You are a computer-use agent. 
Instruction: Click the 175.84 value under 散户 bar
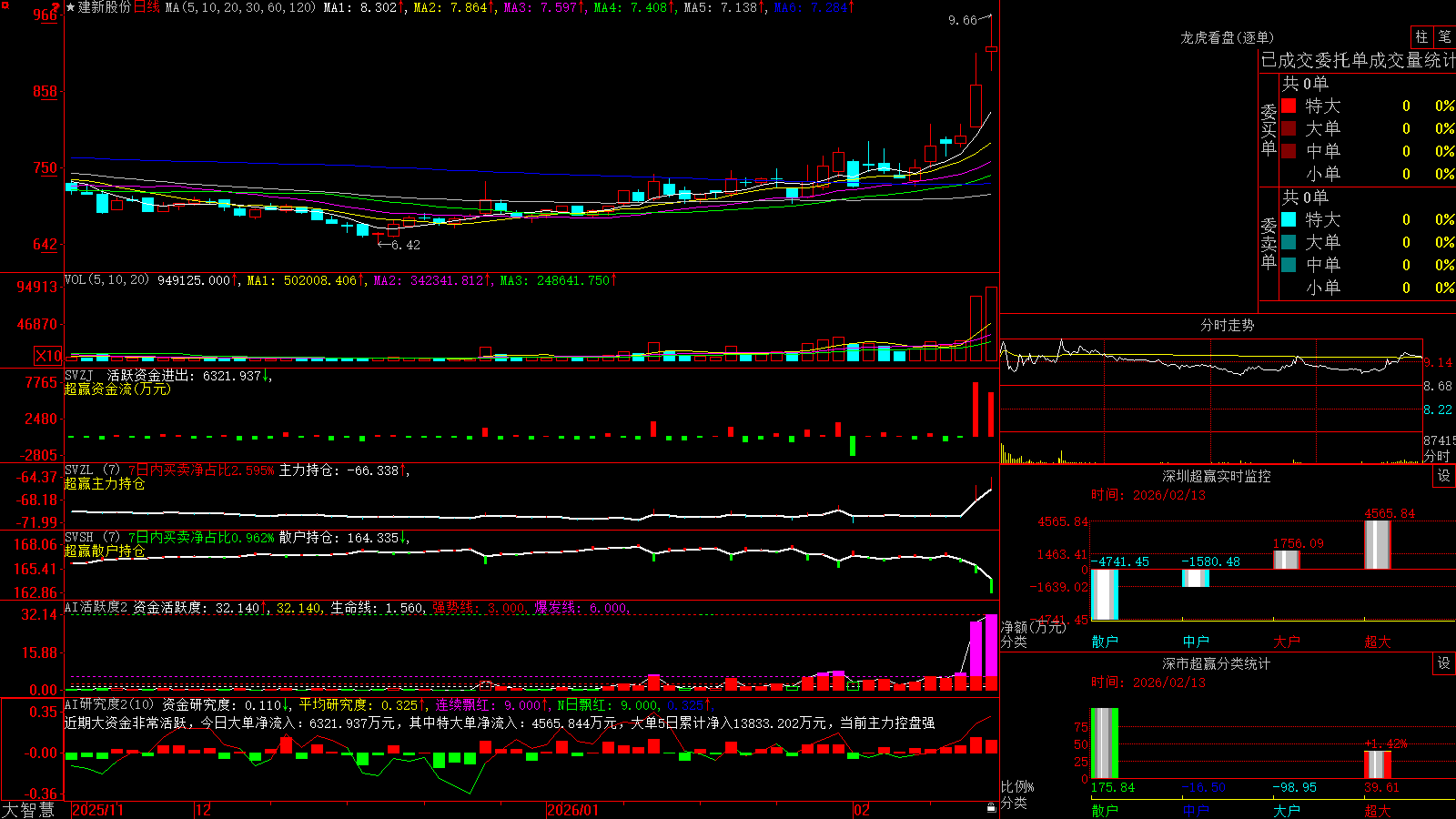point(1113,787)
